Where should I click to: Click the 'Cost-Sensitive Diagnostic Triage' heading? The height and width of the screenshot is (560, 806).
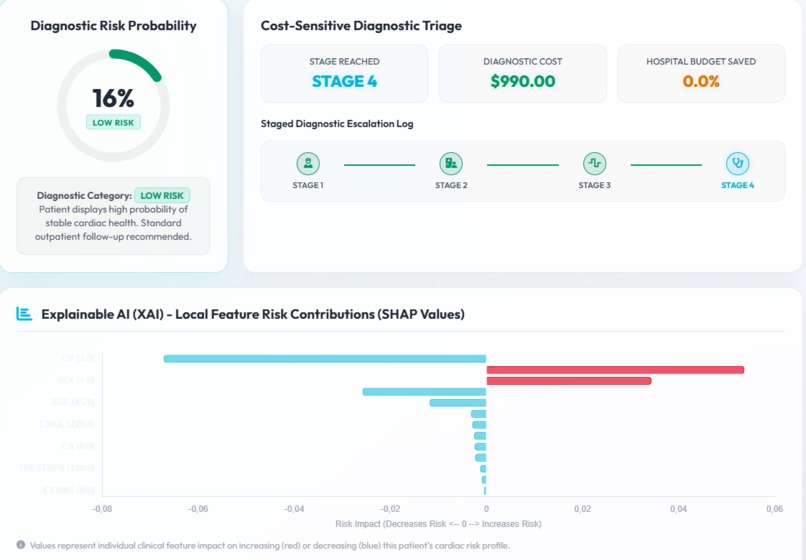tap(361, 26)
